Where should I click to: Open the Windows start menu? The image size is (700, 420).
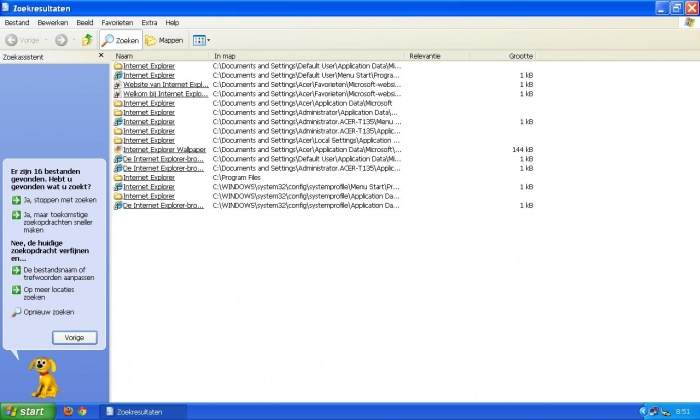(28, 412)
